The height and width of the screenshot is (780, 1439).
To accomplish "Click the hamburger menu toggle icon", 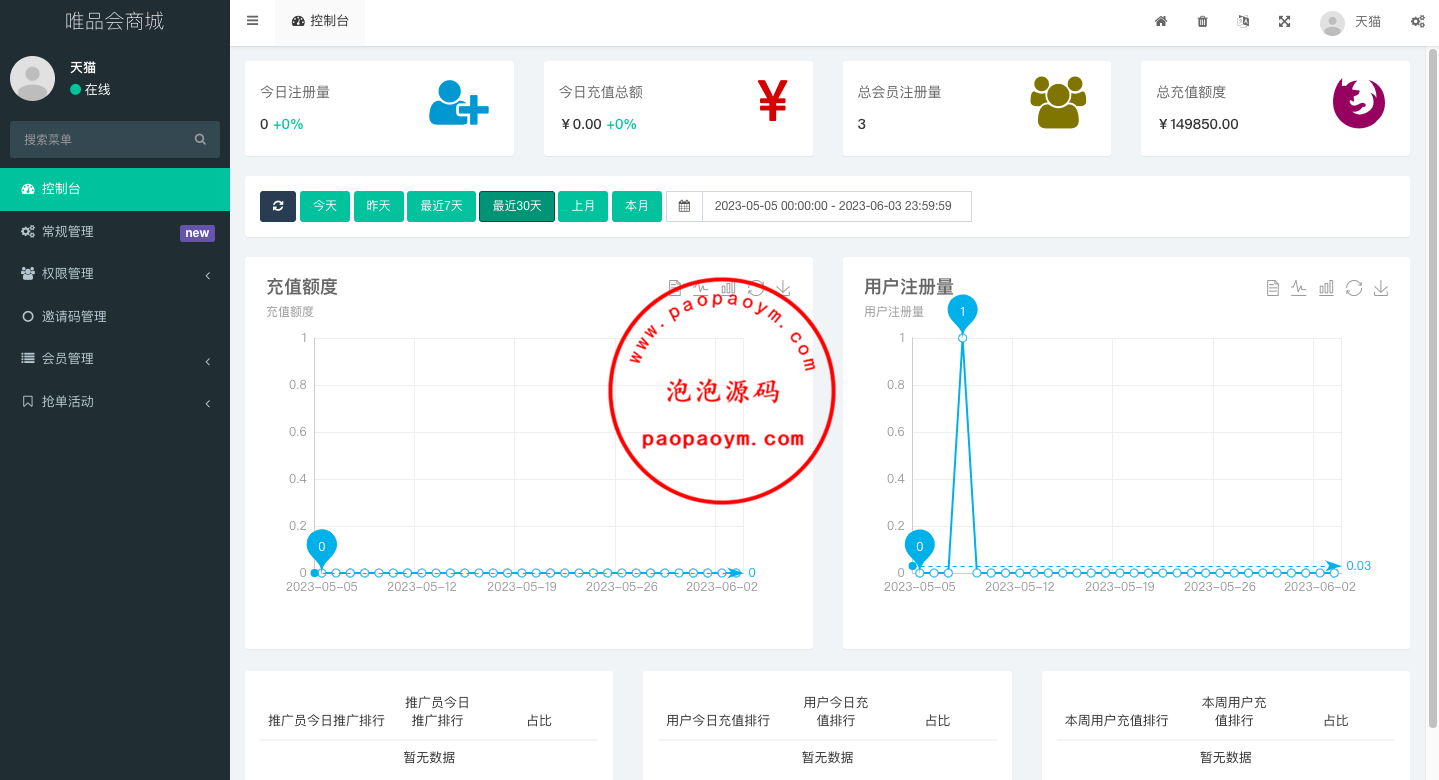I will 252,21.
